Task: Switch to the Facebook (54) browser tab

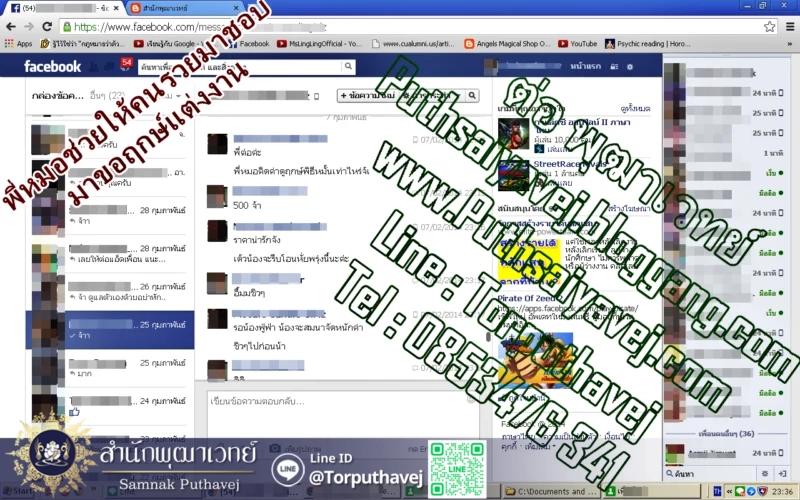Action: (60, 8)
